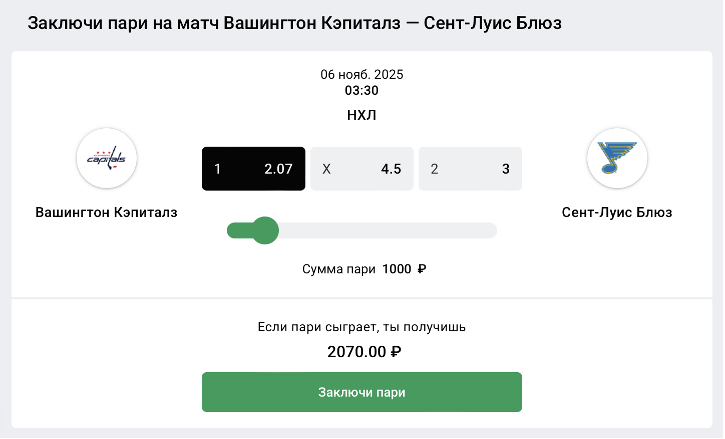Image resolution: width=725 pixels, height=439 pixels.
Task: Select outcome 1 with odds 2.07
Action: pos(253,169)
